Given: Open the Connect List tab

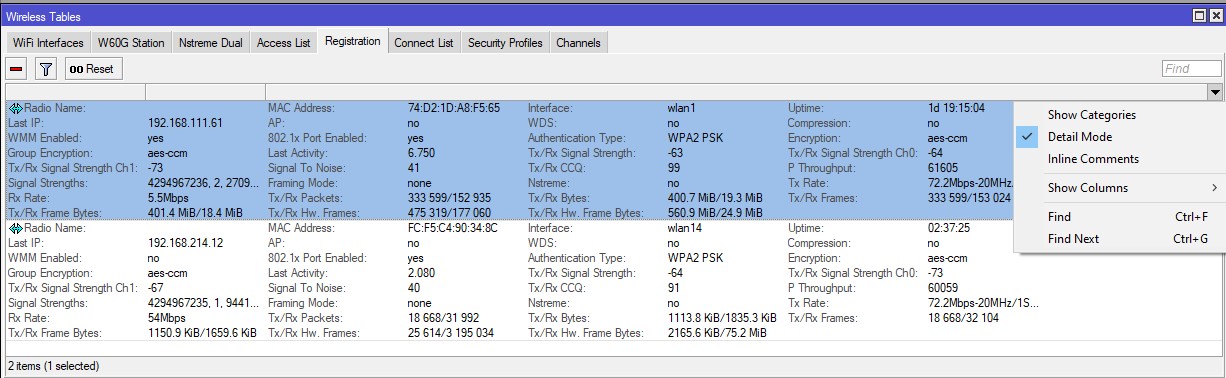Looking at the screenshot, I should (x=424, y=43).
